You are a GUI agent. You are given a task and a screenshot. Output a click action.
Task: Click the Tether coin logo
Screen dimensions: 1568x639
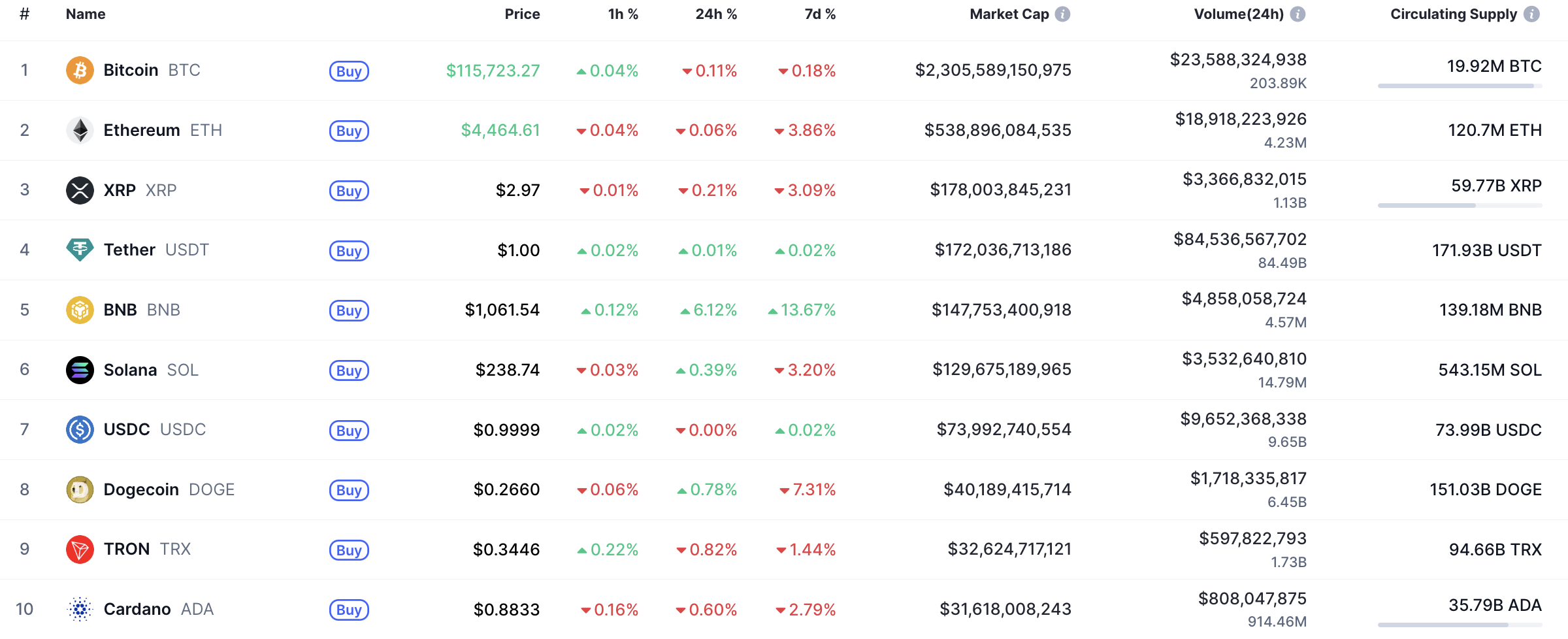coord(80,250)
